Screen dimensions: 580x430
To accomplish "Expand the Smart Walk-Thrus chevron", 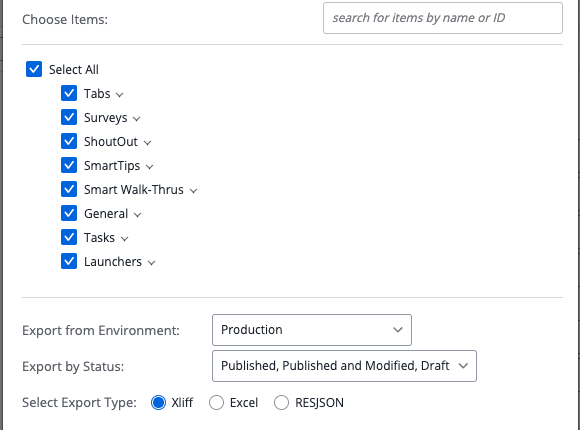I will [193, 191].
